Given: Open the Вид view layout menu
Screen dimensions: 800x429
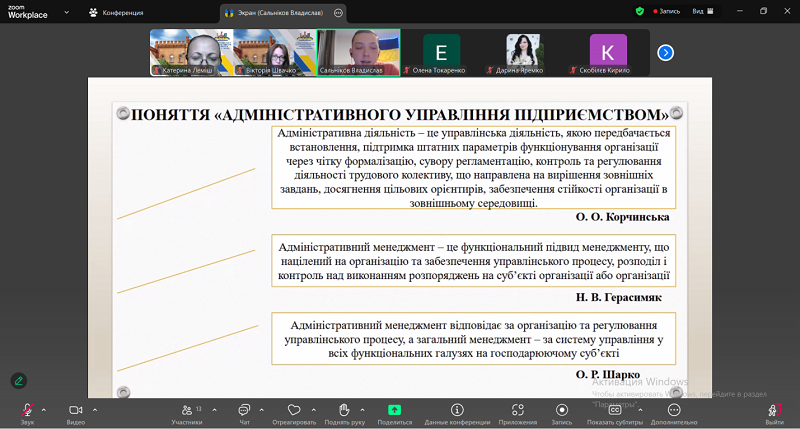Looking at the screenshot, I should coord(703,11).
